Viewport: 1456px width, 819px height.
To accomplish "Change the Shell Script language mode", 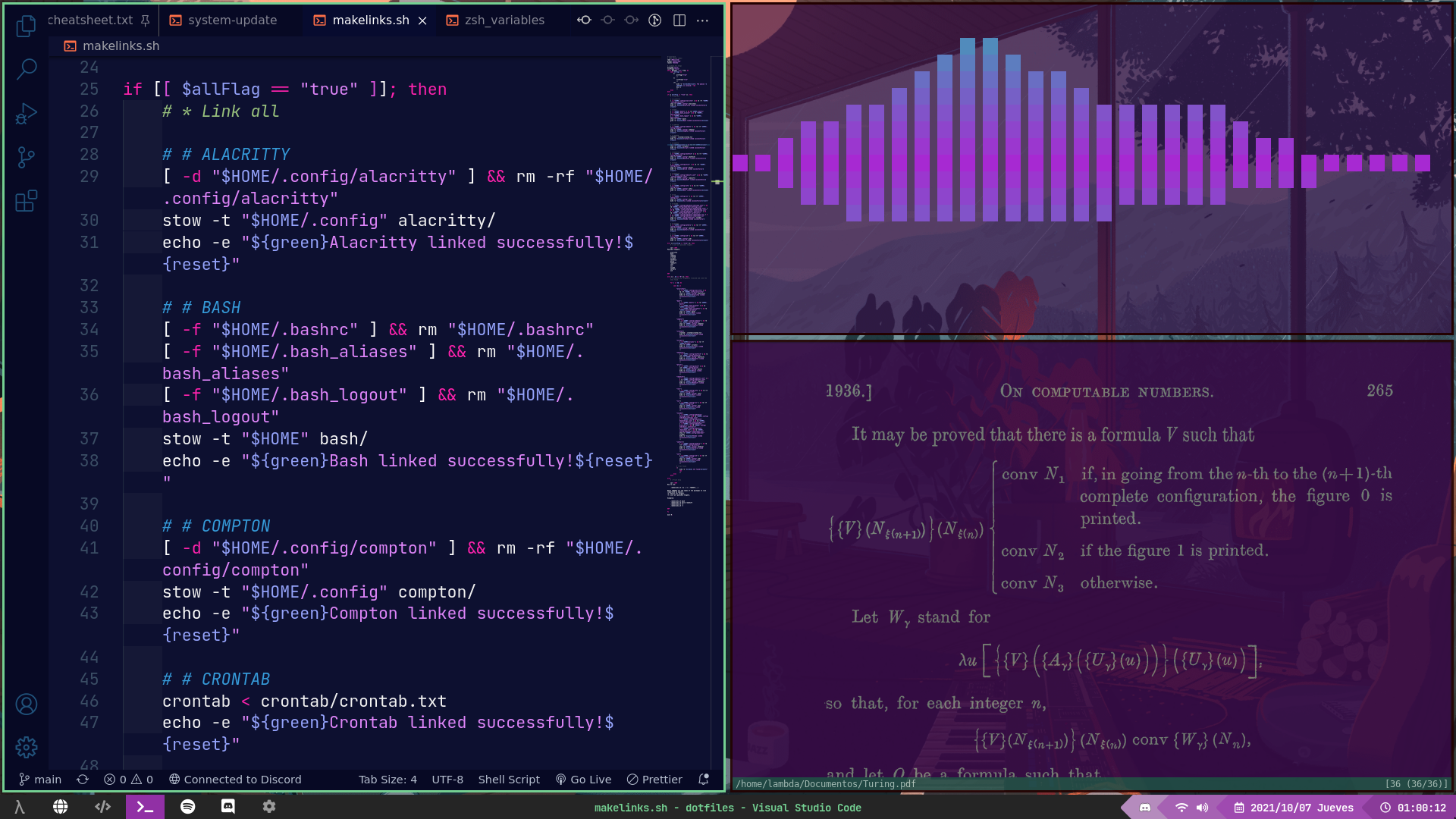I will (509, 780).
